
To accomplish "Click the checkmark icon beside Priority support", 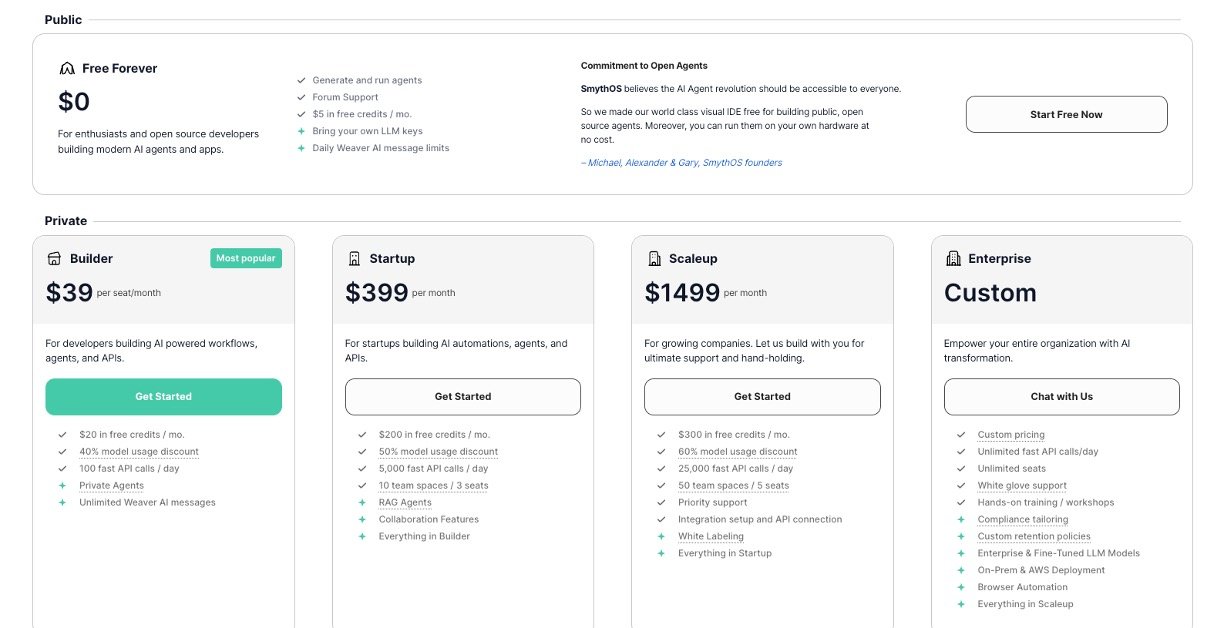I will click(661, 503).
